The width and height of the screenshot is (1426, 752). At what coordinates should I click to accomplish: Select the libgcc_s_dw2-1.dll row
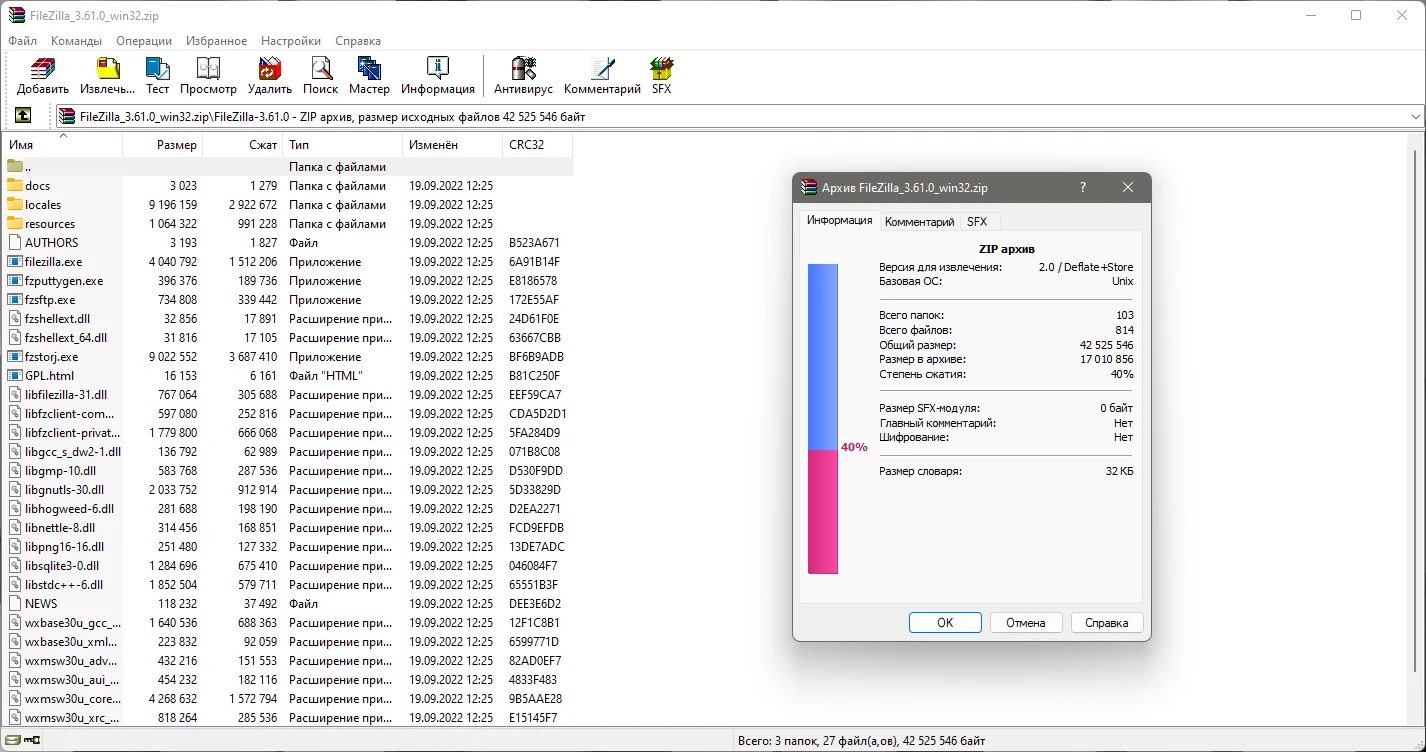pyautogui.click(x=288, y=451)
